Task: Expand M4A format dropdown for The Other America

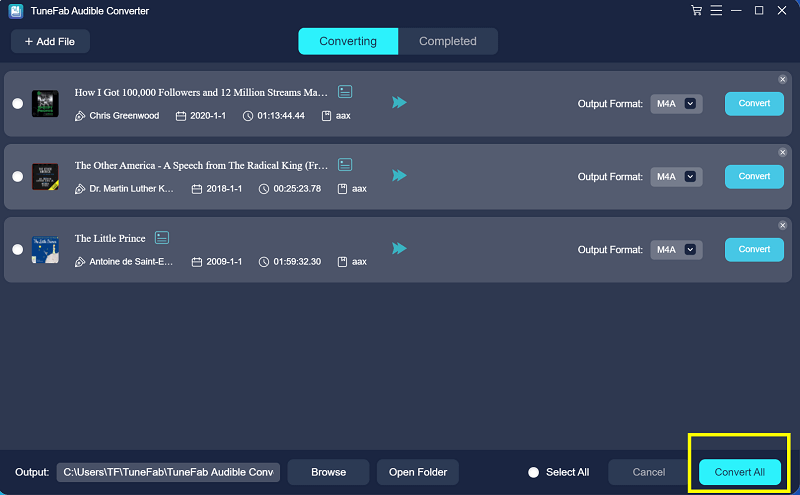Action: (x=677, y=176)
